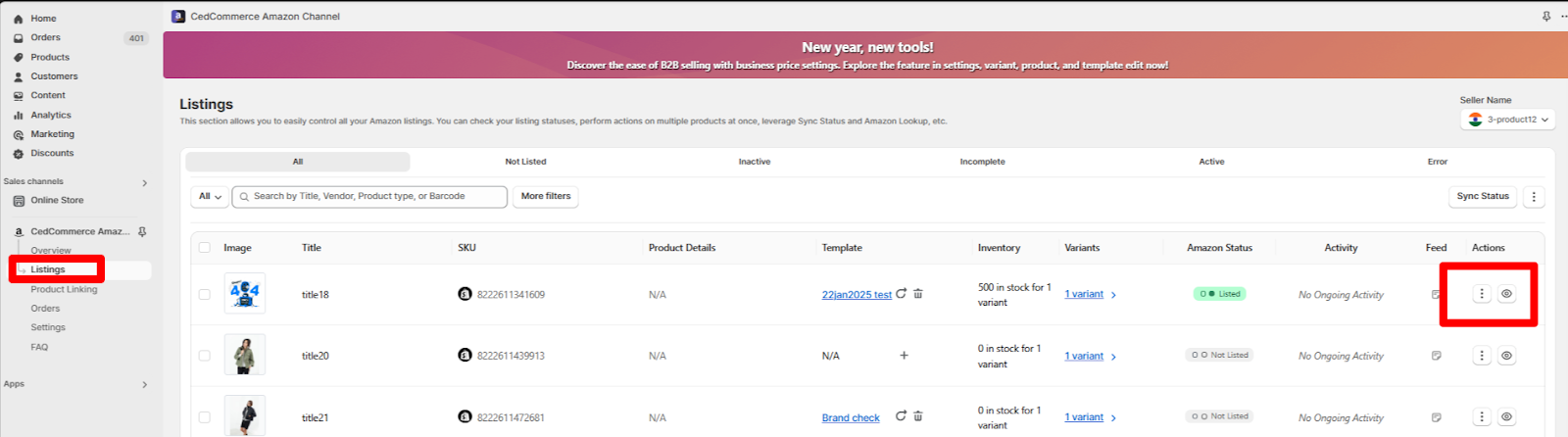Remove the Brand check template with trash icon
This screenshot has width=1568, height=437.
tap(918, 416)
